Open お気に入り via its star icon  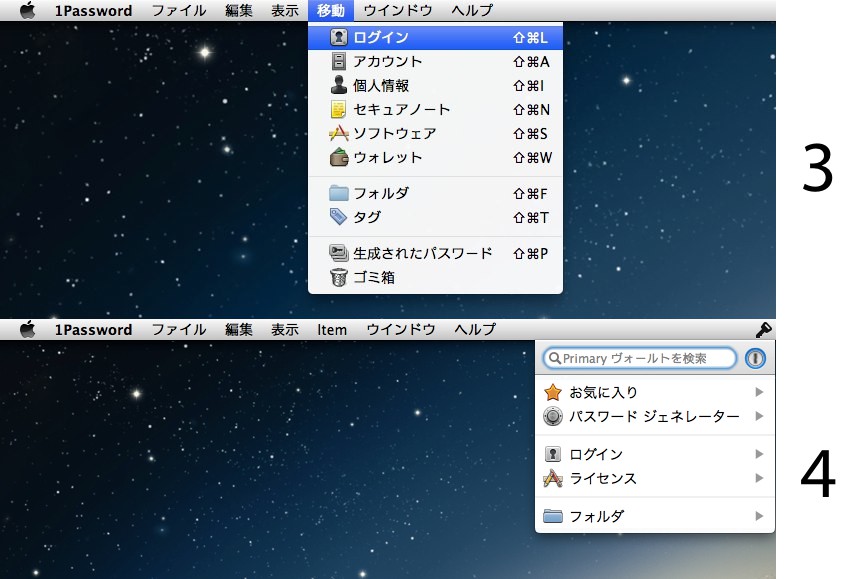553,392
